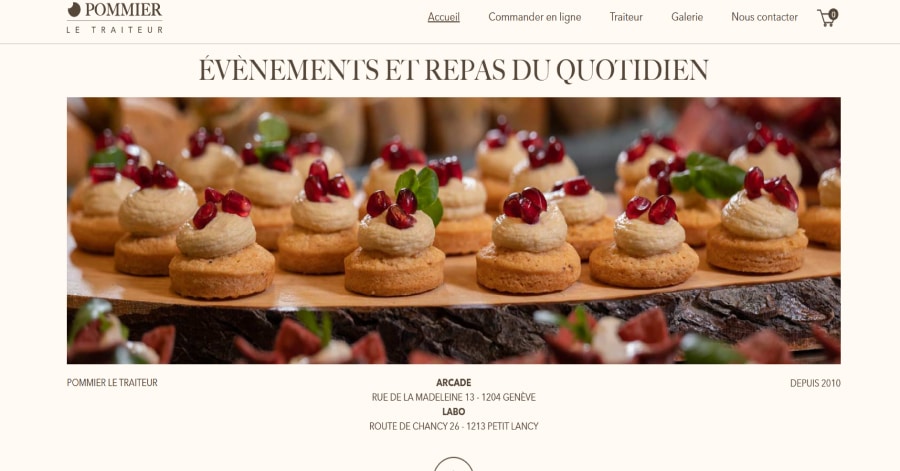Click the canapés hero banner image
Image resolution: width=900 pixels, height=471 pixels.
[x=453, y=230]
